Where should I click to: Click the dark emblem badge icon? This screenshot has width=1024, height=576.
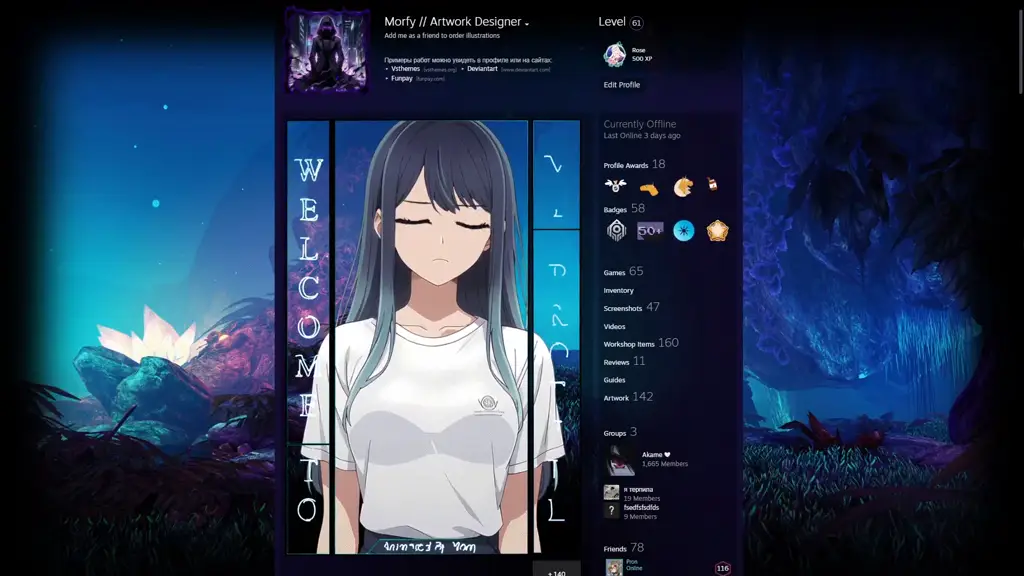[x=614, y=230]
